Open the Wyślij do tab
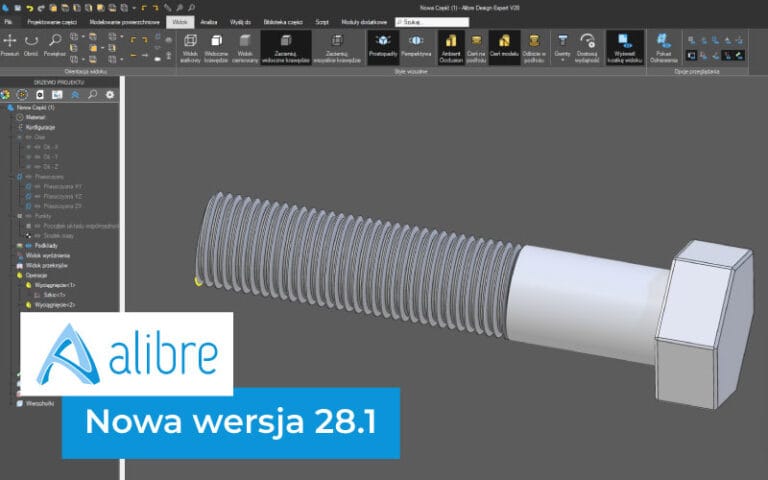 pyautogui.click(x=240, y=22)
